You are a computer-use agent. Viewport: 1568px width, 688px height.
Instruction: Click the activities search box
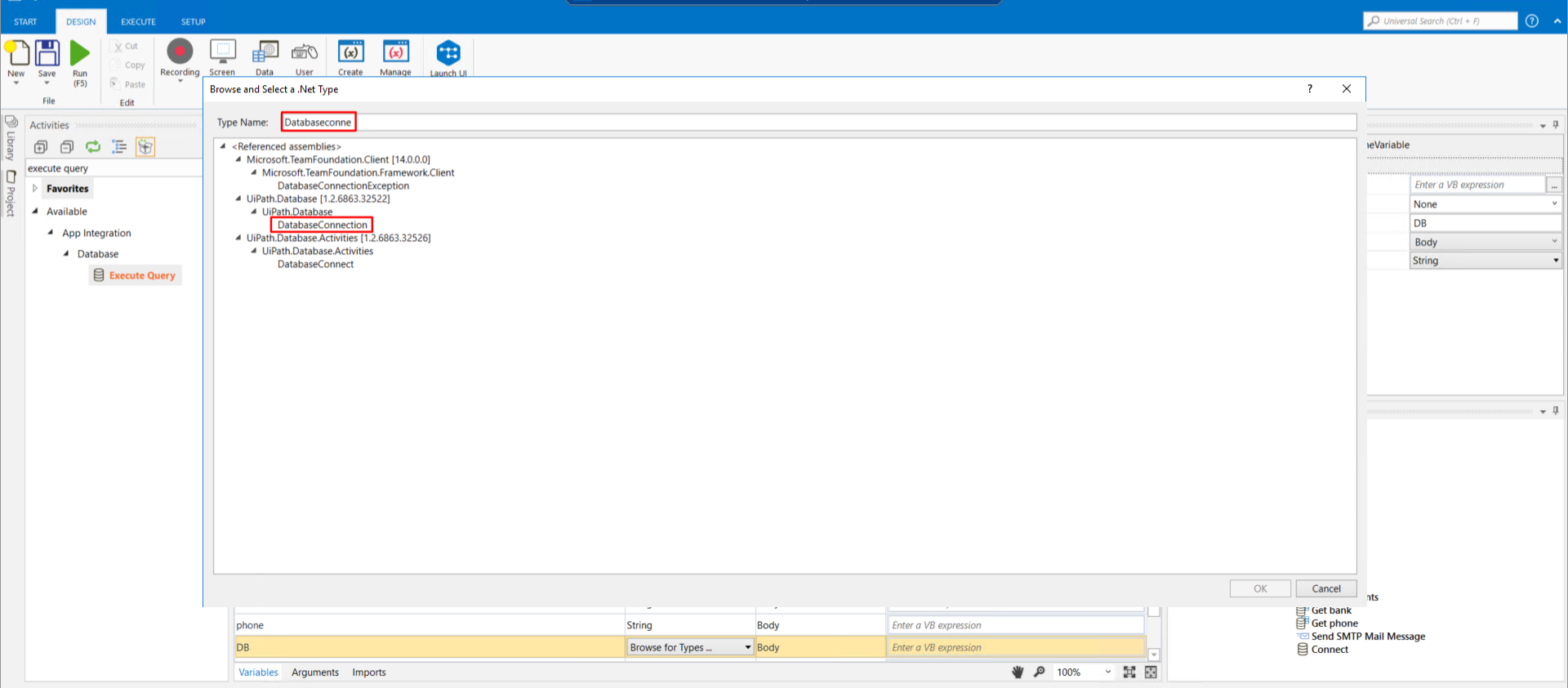tap(114, 168)
